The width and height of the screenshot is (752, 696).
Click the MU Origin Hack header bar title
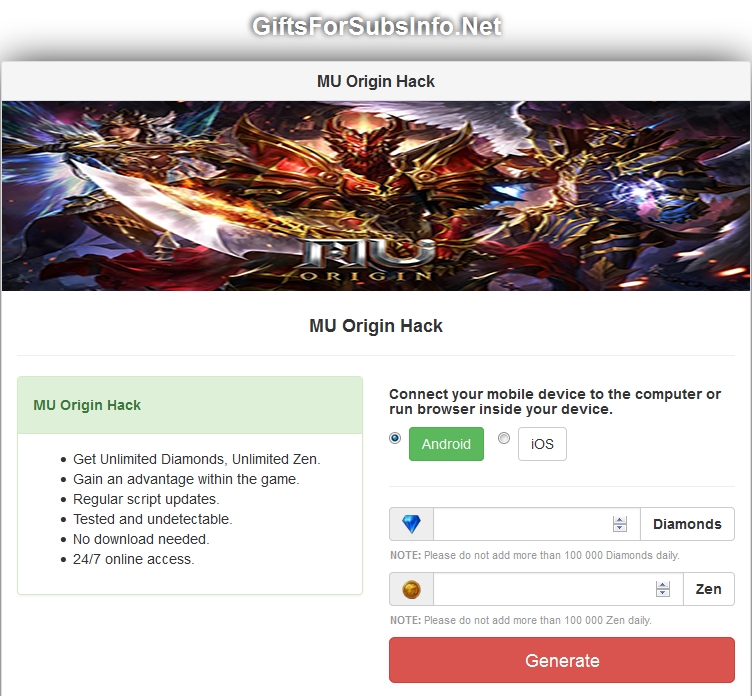pos(376,82)
